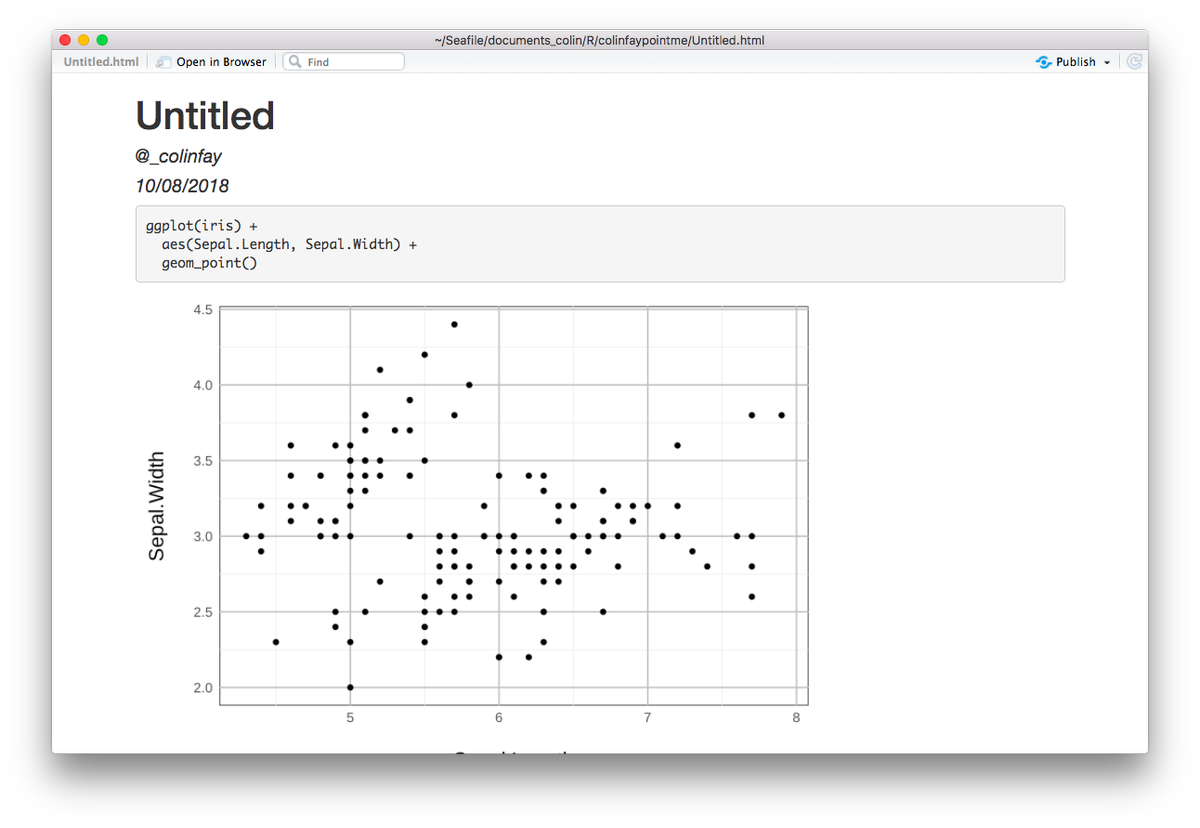Click the window title file path

[600, 40]
